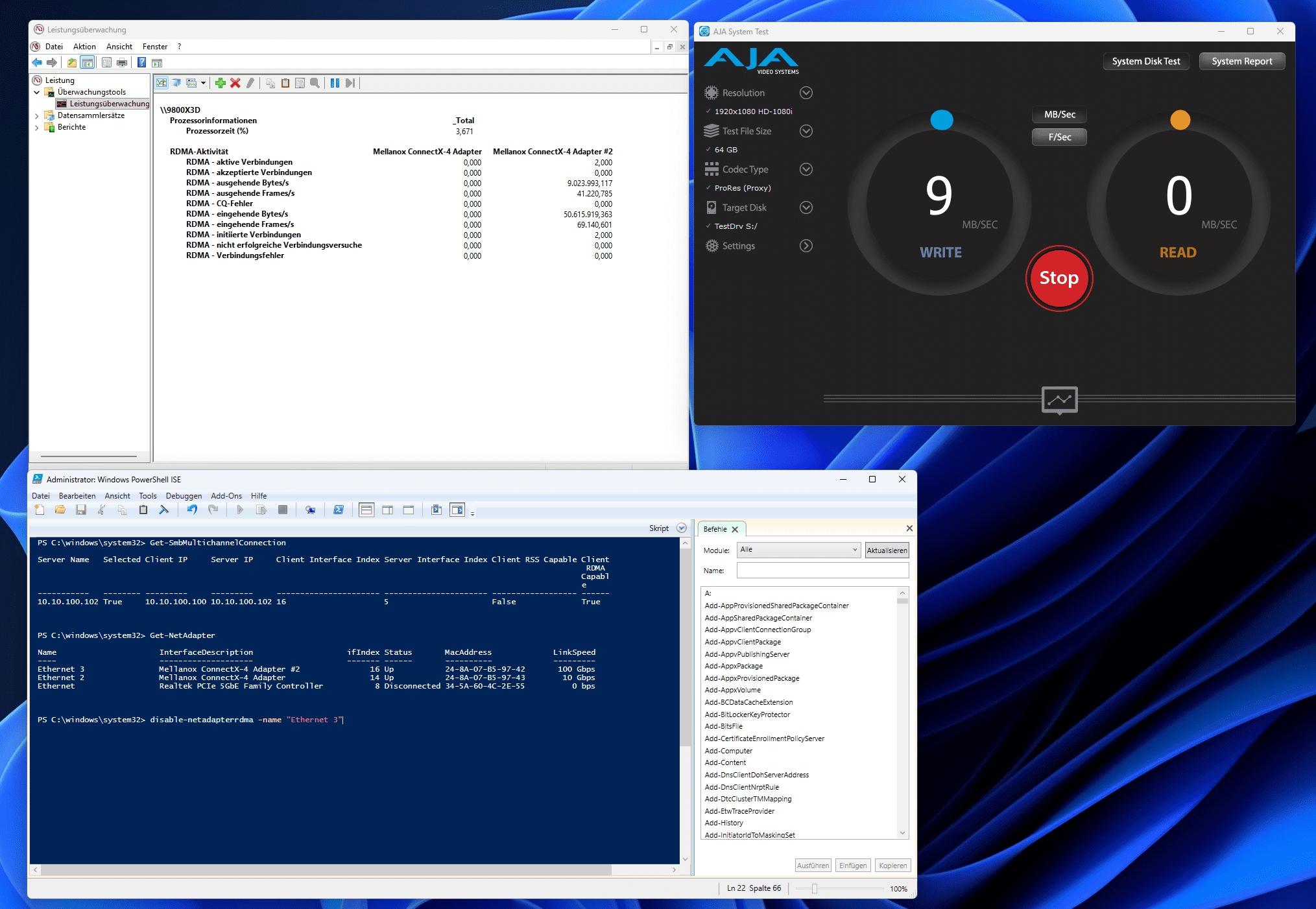Click the Run Script play icon in ISE
The width and height of the screenshot is (1316, 909).
click(x=240, y=510)
